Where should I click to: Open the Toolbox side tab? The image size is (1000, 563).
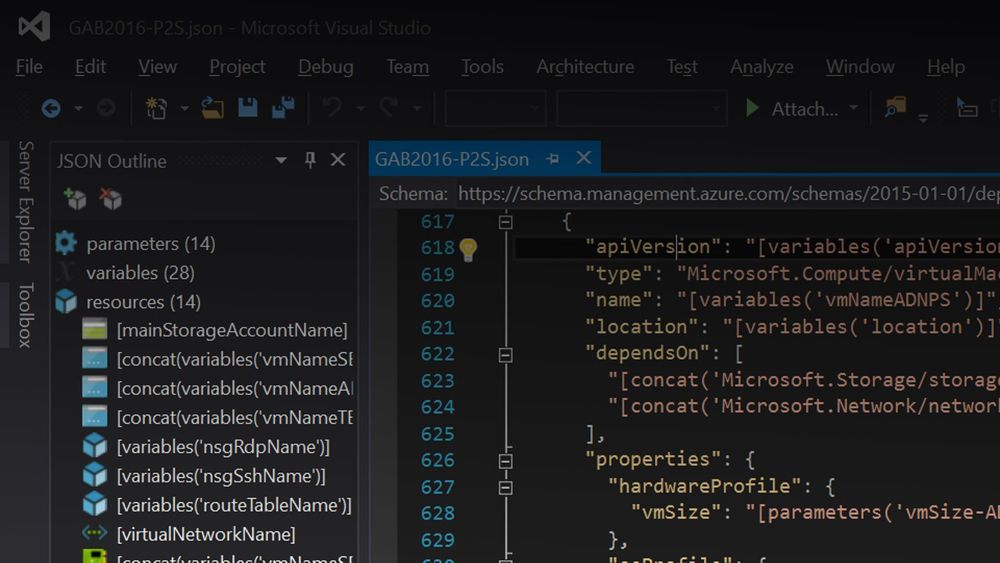point(26,315)
